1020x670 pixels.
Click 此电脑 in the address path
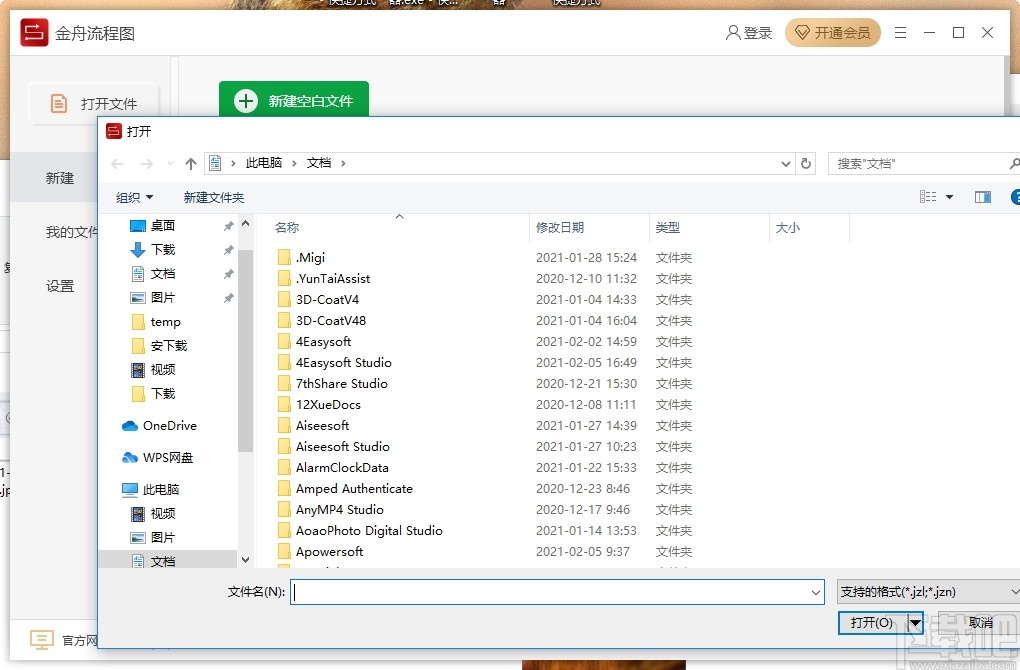click(x=263, y=163)
